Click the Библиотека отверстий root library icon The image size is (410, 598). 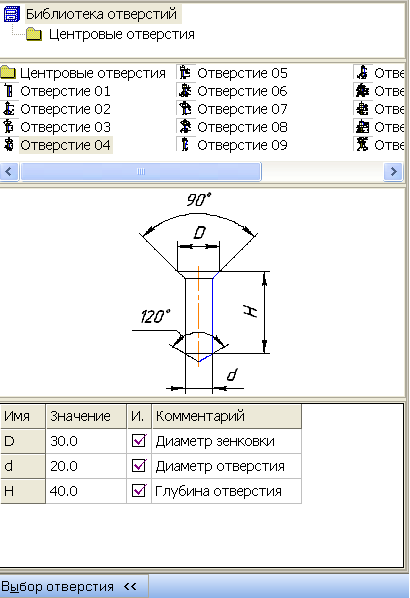11,14
